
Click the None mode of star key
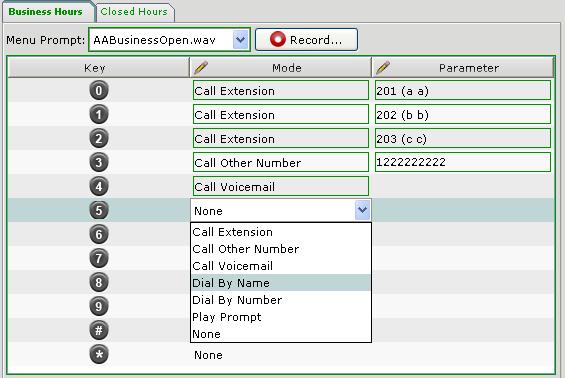(x=208, y=355)
